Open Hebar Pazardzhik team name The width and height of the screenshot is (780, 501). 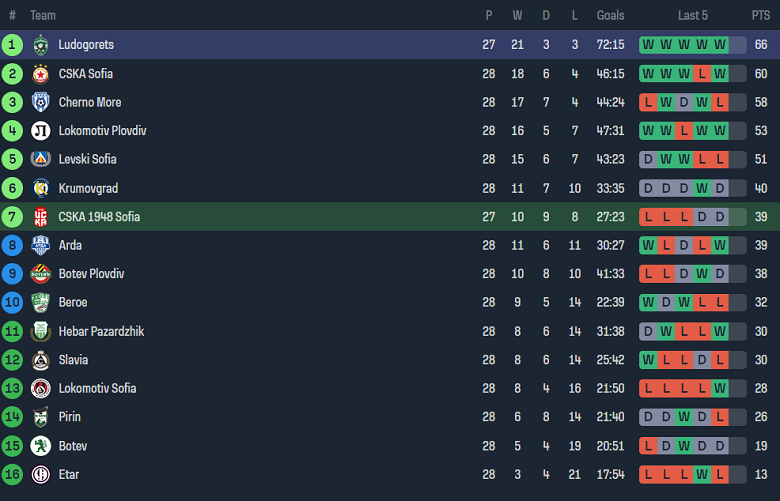pyautogui.click(x=101, y=331)
